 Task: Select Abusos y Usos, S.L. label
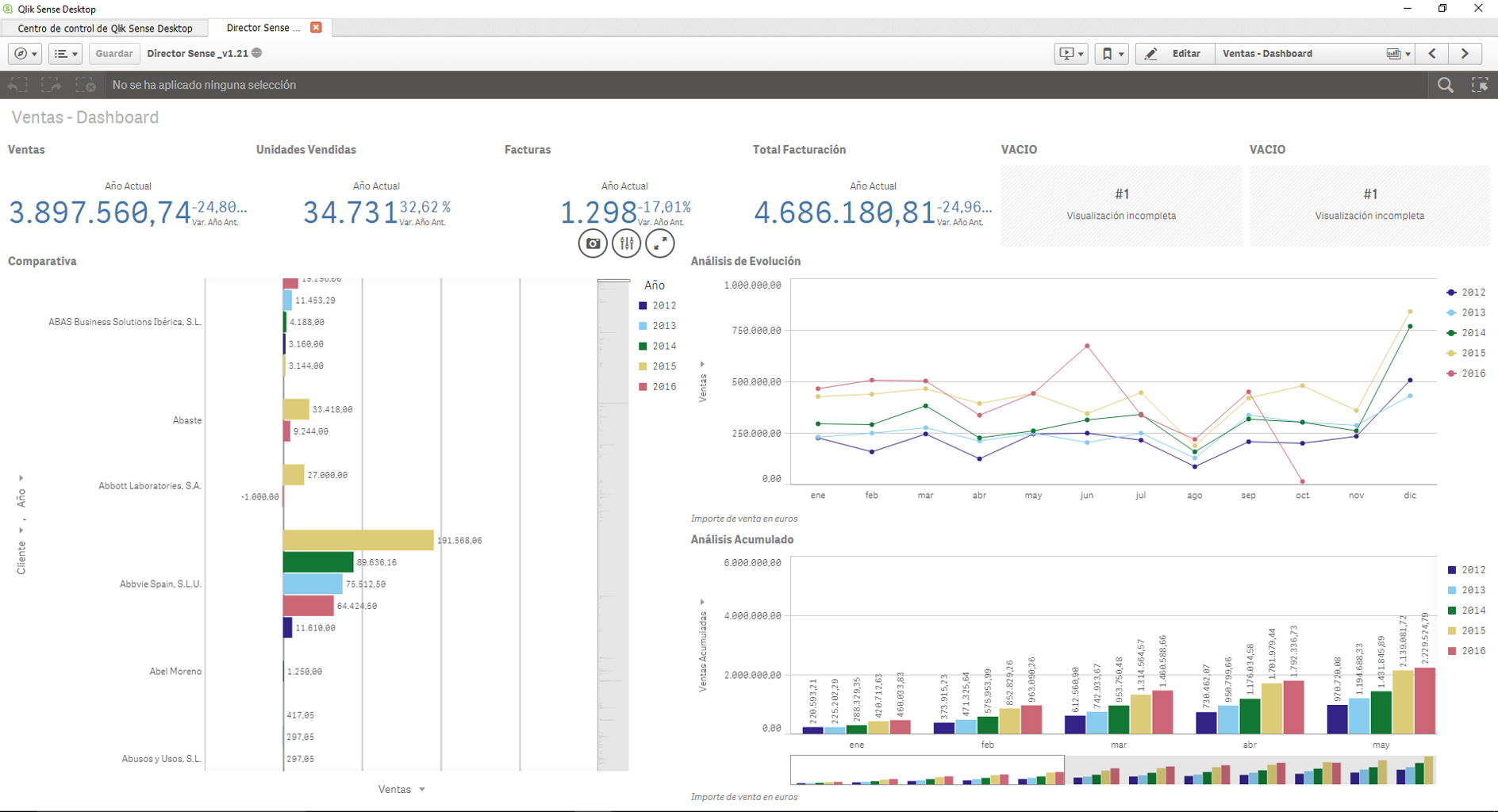162,759
